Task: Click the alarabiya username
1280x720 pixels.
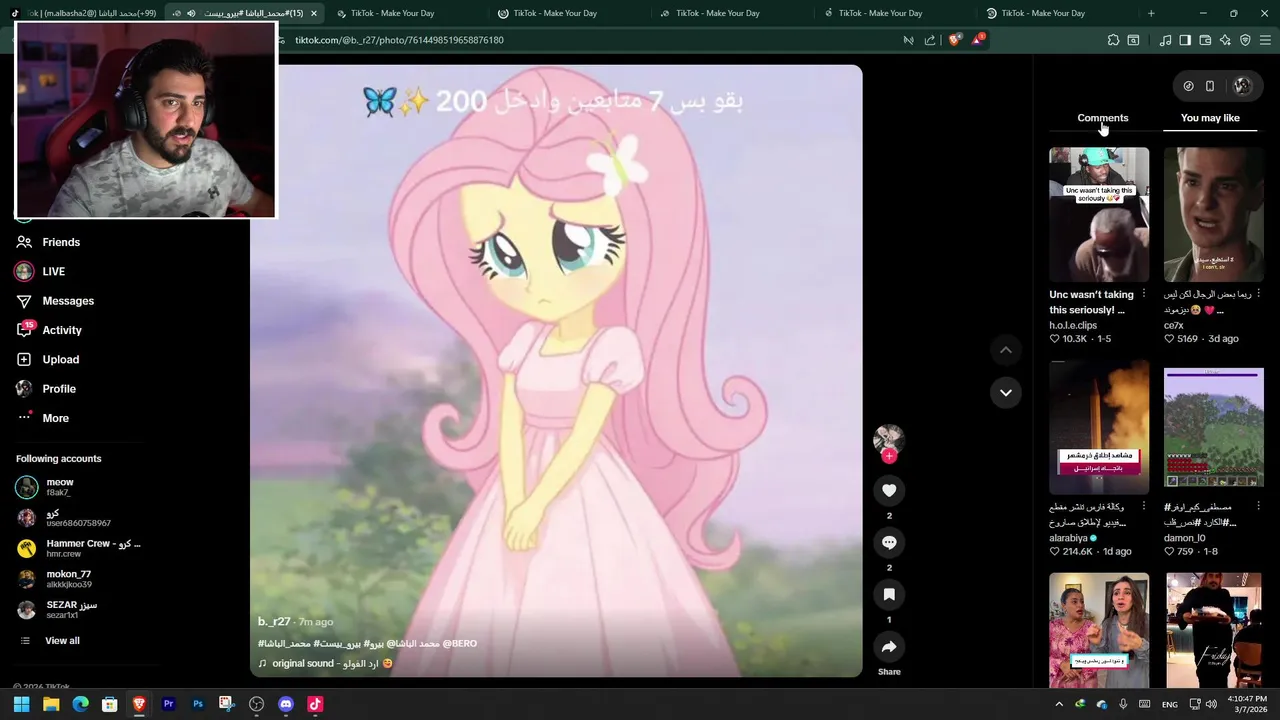Action: 1068,538
